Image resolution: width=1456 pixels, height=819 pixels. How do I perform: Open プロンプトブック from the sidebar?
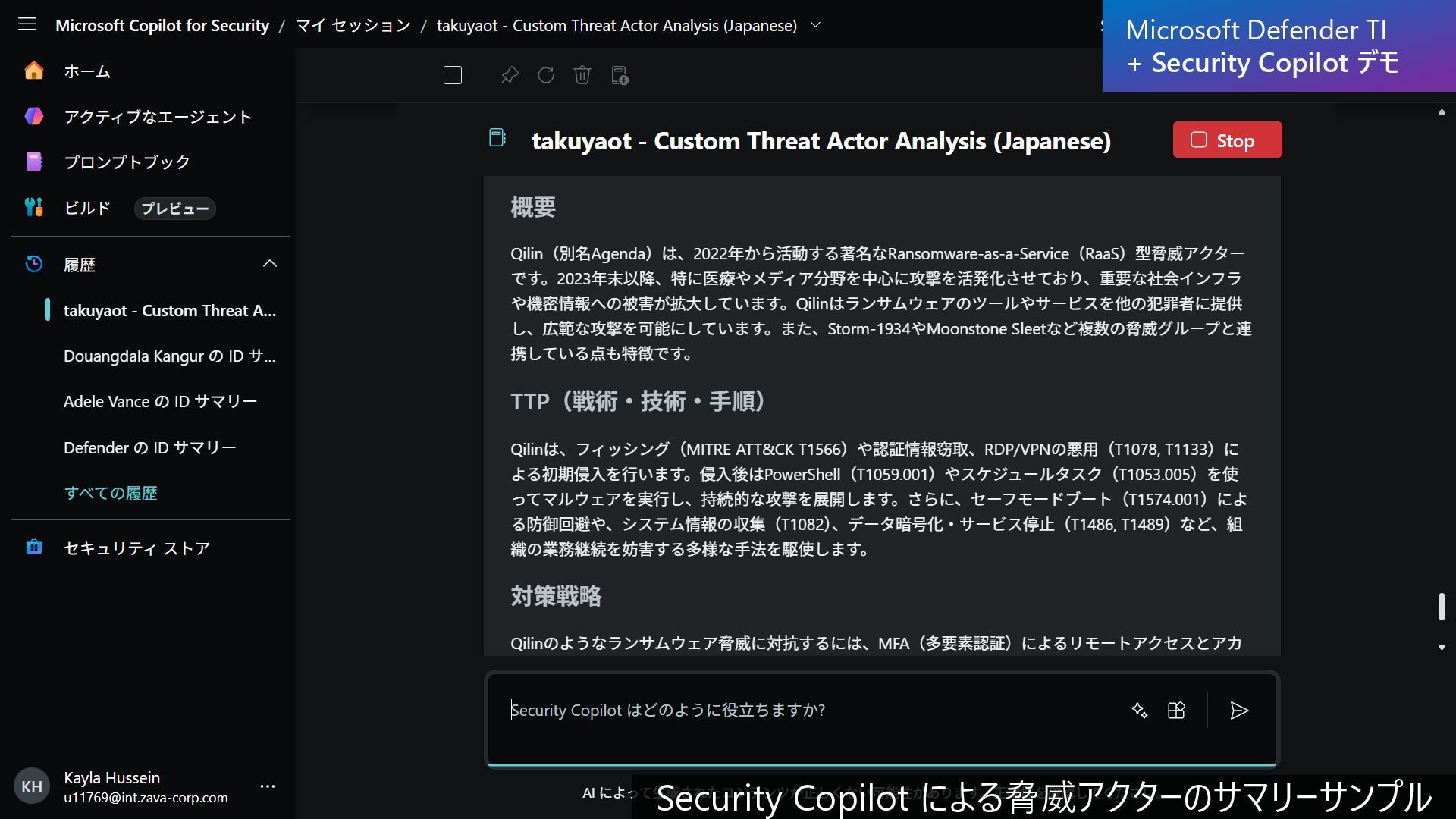[127, 162]
